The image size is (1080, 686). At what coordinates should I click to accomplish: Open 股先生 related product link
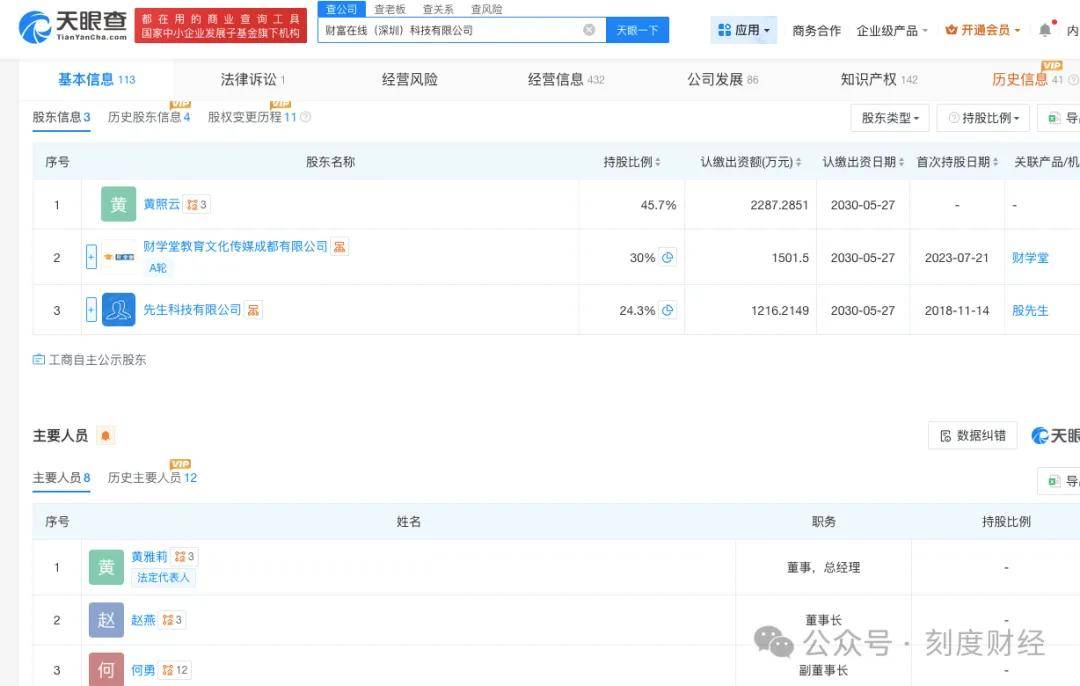coord(1030,311)
